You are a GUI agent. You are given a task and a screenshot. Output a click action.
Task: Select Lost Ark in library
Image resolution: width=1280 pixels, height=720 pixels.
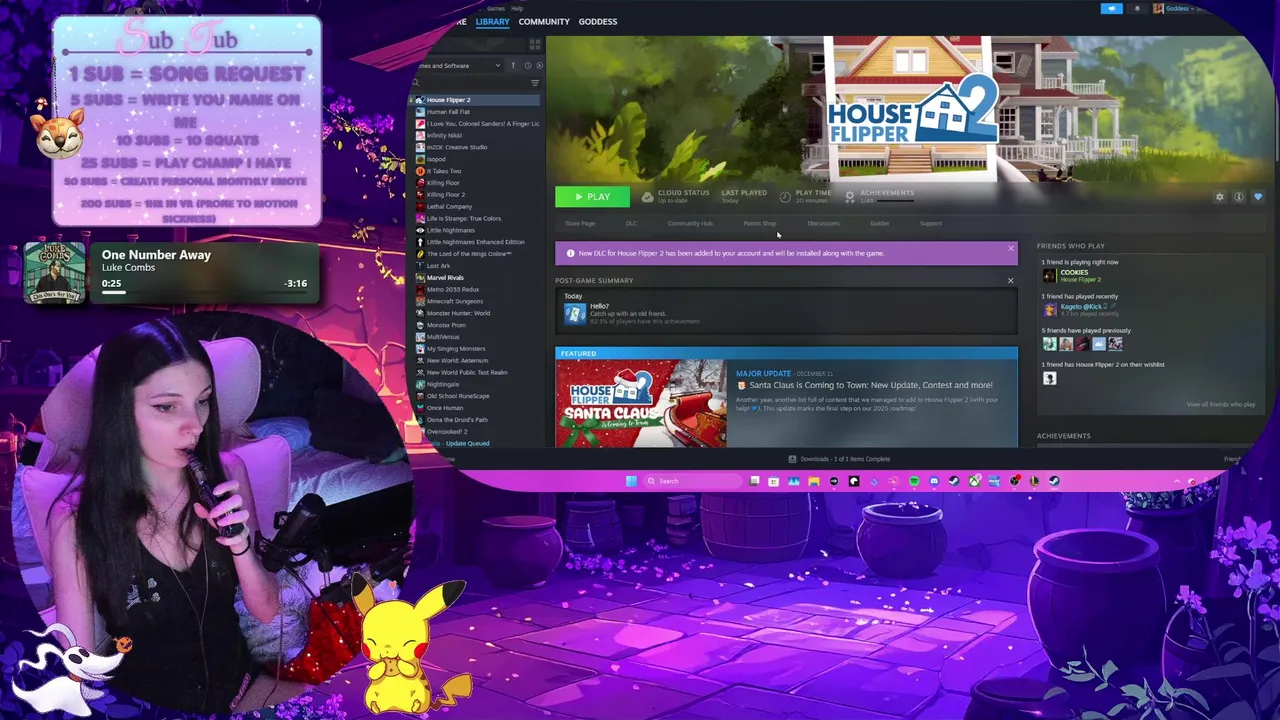pos(438,266)
